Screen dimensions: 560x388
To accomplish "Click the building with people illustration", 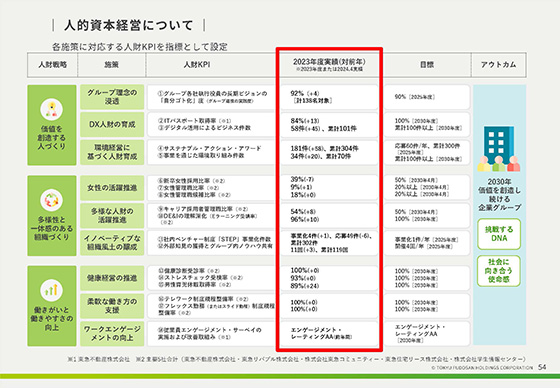I will pos(499,149).
